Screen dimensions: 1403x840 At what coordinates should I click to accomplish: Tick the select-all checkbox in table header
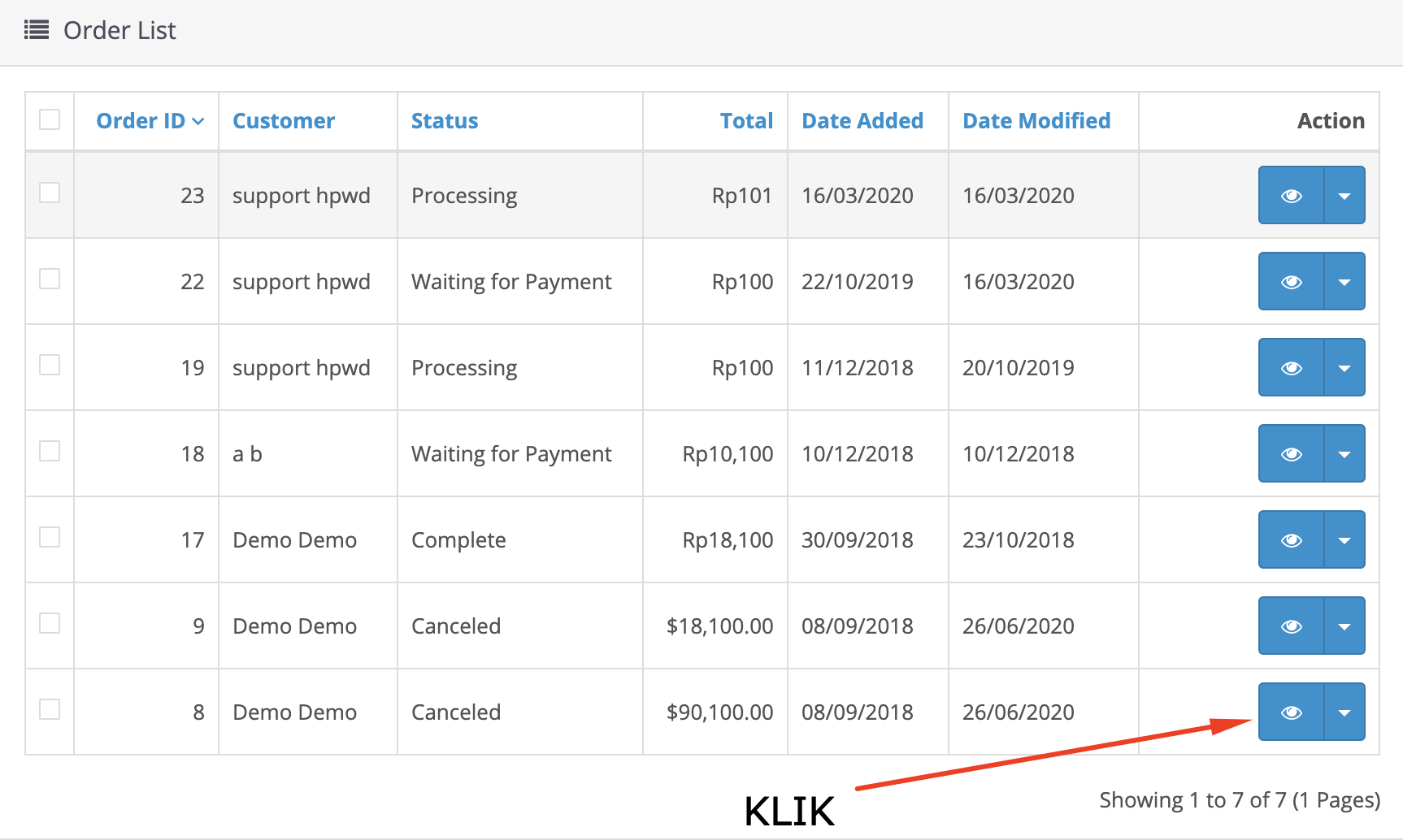[50, 119]
